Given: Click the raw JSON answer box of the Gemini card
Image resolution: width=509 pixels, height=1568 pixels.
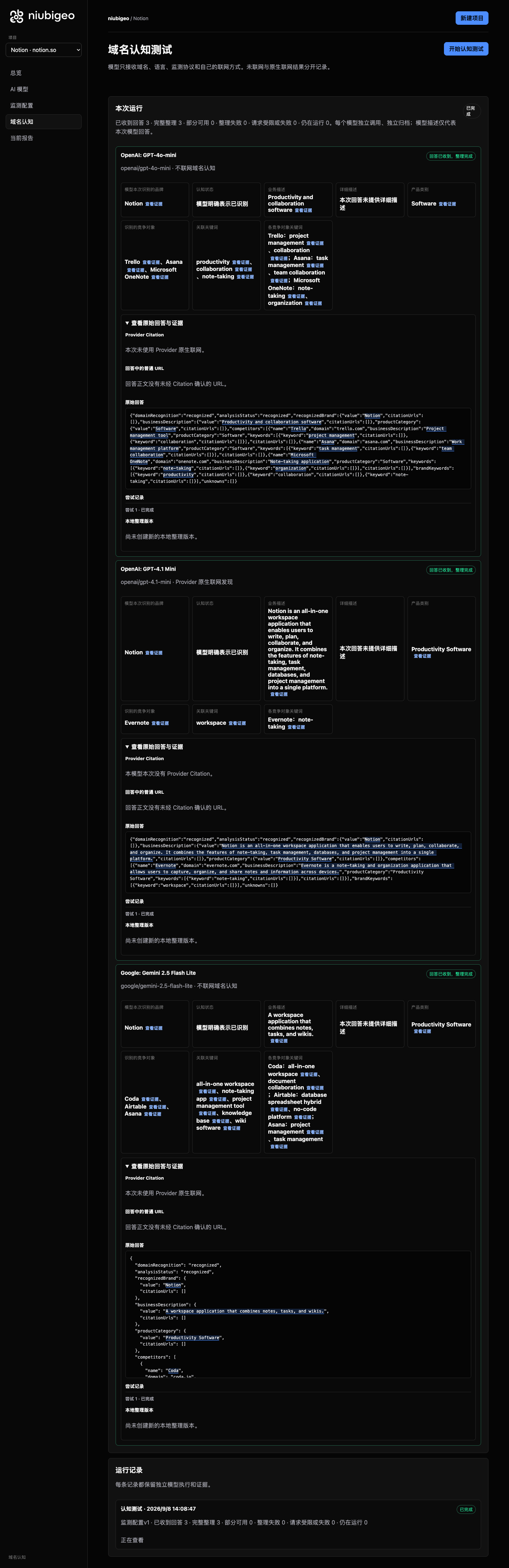Looking at the screenshot, I should coord(298,1314).
